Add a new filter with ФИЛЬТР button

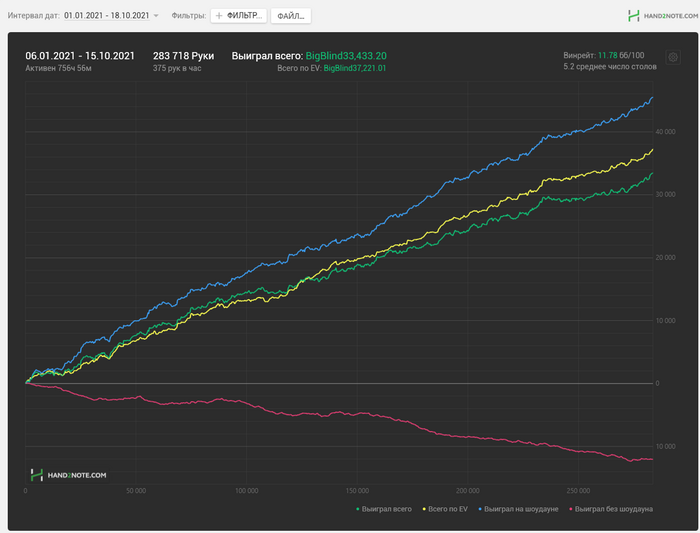(239, 16)
